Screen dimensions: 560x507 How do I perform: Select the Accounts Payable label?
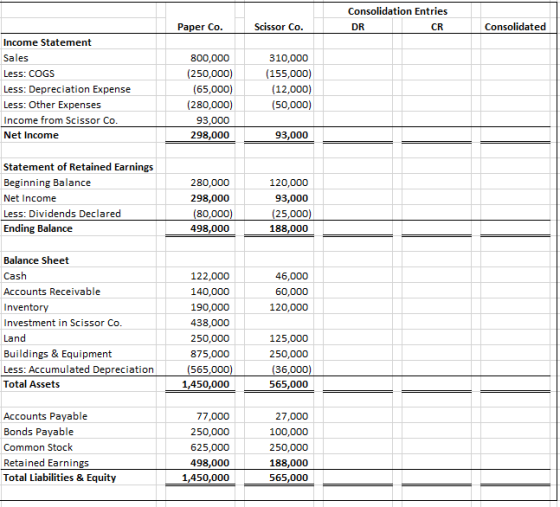[45, 416]
